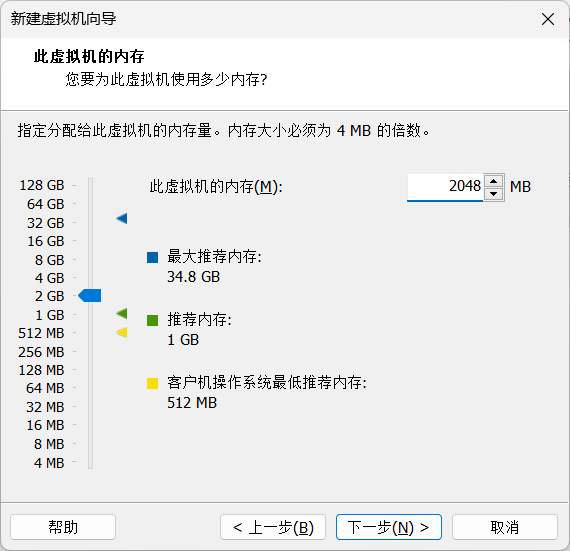Screen dimensions: 570x551
Task: Click the green recommended memory marker arrow
Action: point(122,313)
